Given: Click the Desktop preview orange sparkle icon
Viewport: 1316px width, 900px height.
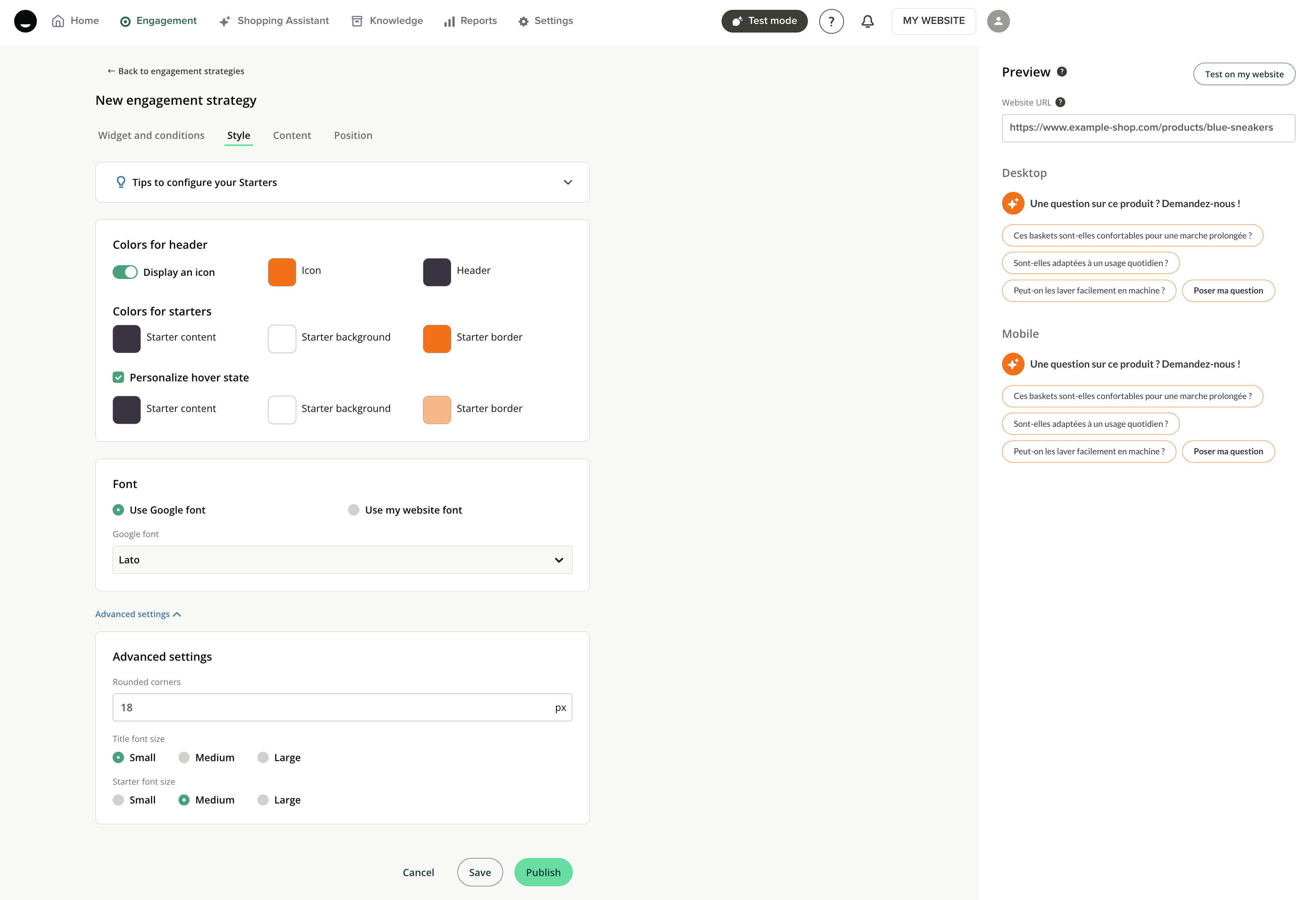Looking at the screenshot, I should (1013, 203).
